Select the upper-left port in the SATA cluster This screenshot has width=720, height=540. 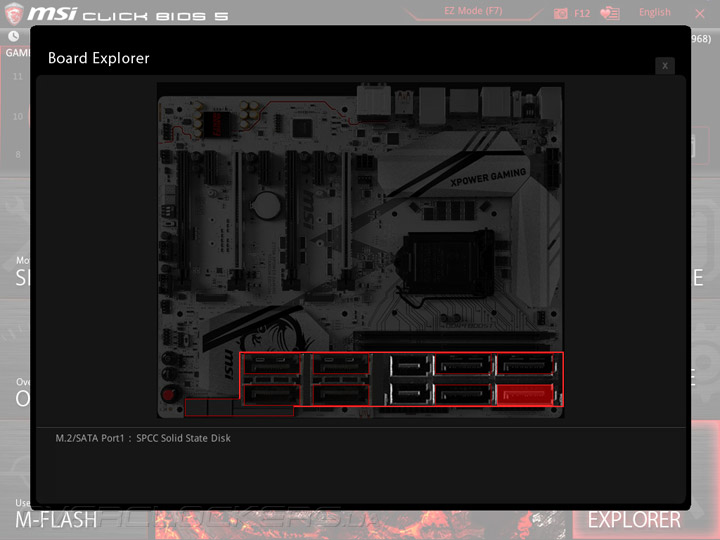[271, 365]
